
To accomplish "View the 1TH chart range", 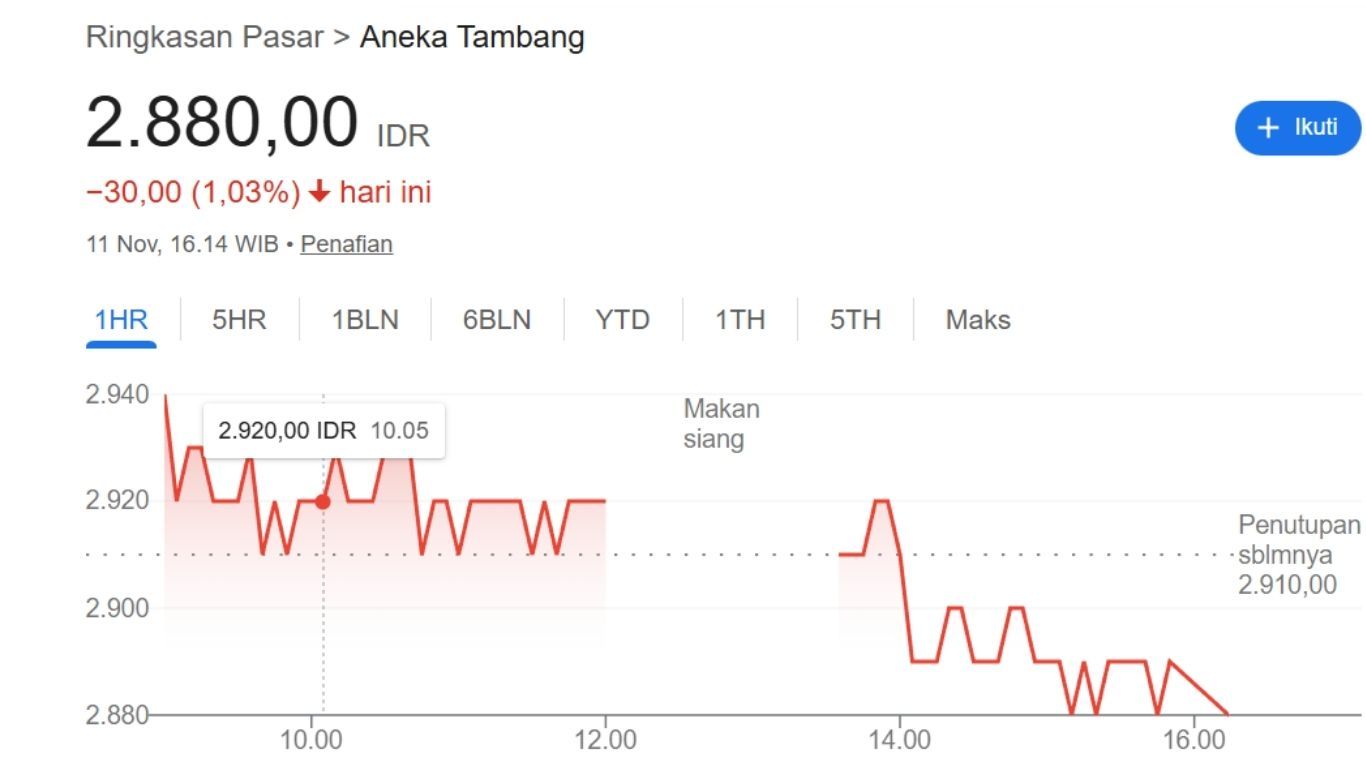I will click(740, 320).
